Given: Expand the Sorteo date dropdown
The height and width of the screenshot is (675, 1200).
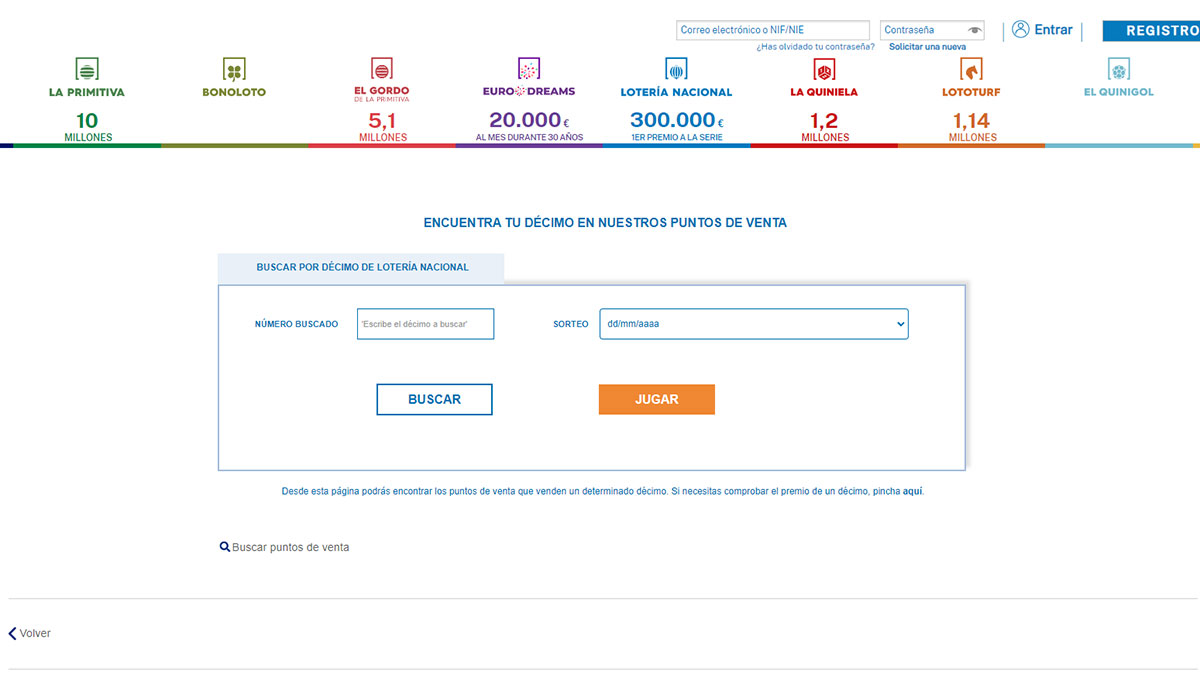Looking at the screenshot, I should tap(753, 324).
